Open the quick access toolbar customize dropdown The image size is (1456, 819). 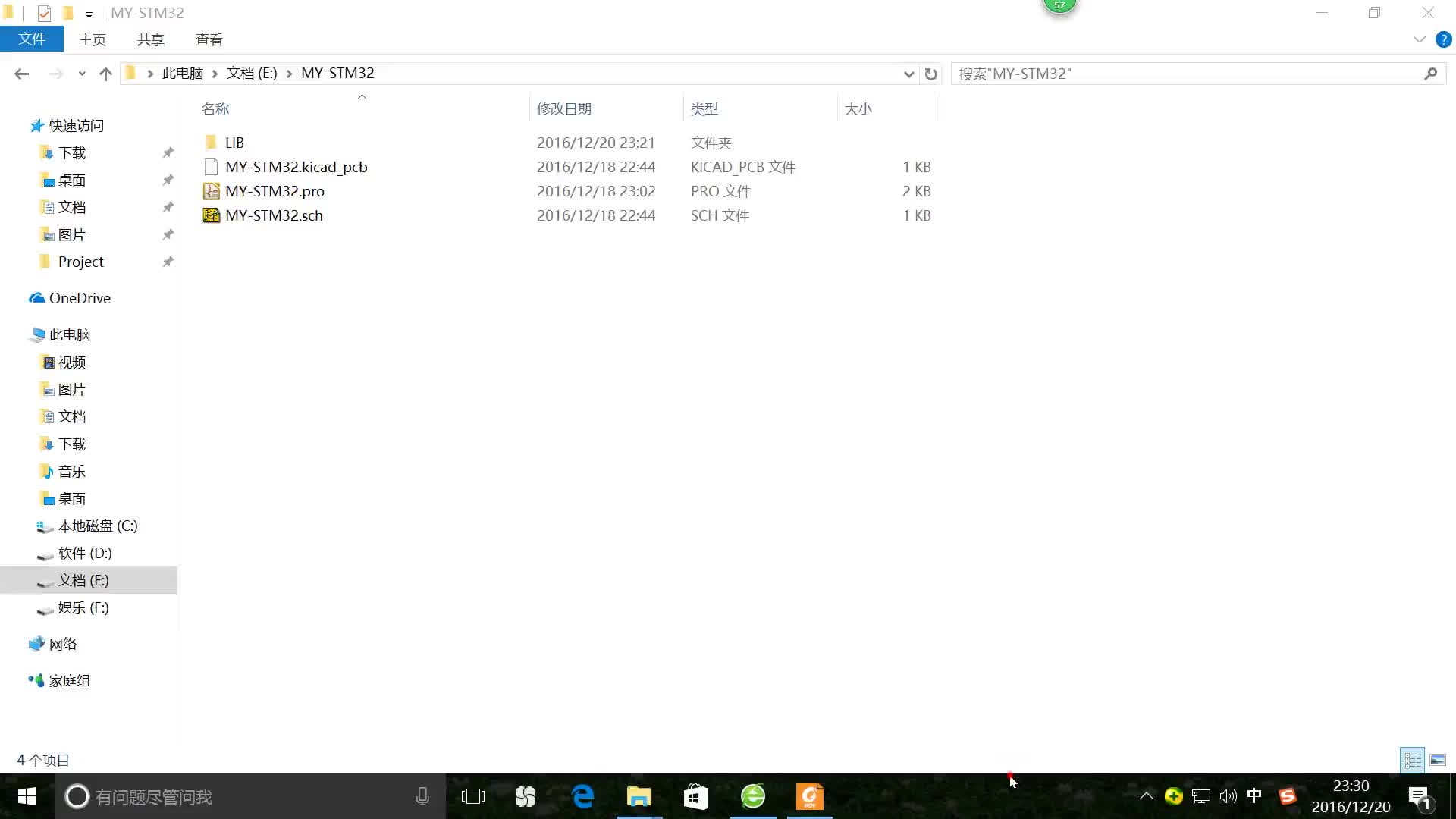pos(89,14)
